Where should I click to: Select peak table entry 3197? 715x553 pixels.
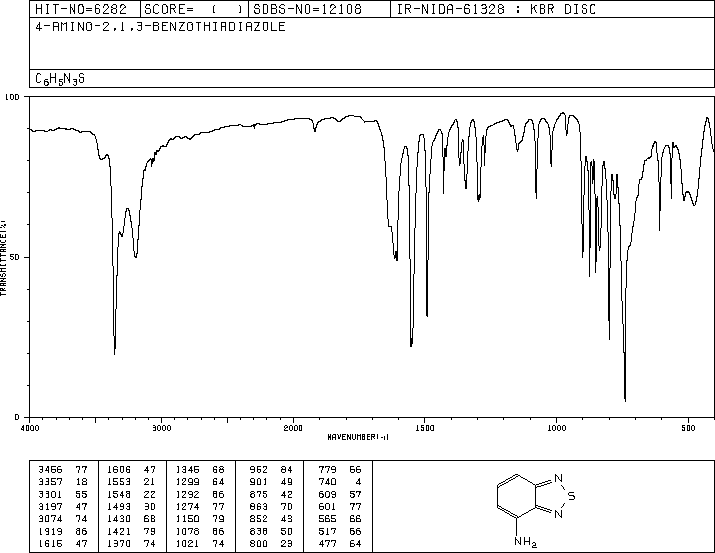63,506
